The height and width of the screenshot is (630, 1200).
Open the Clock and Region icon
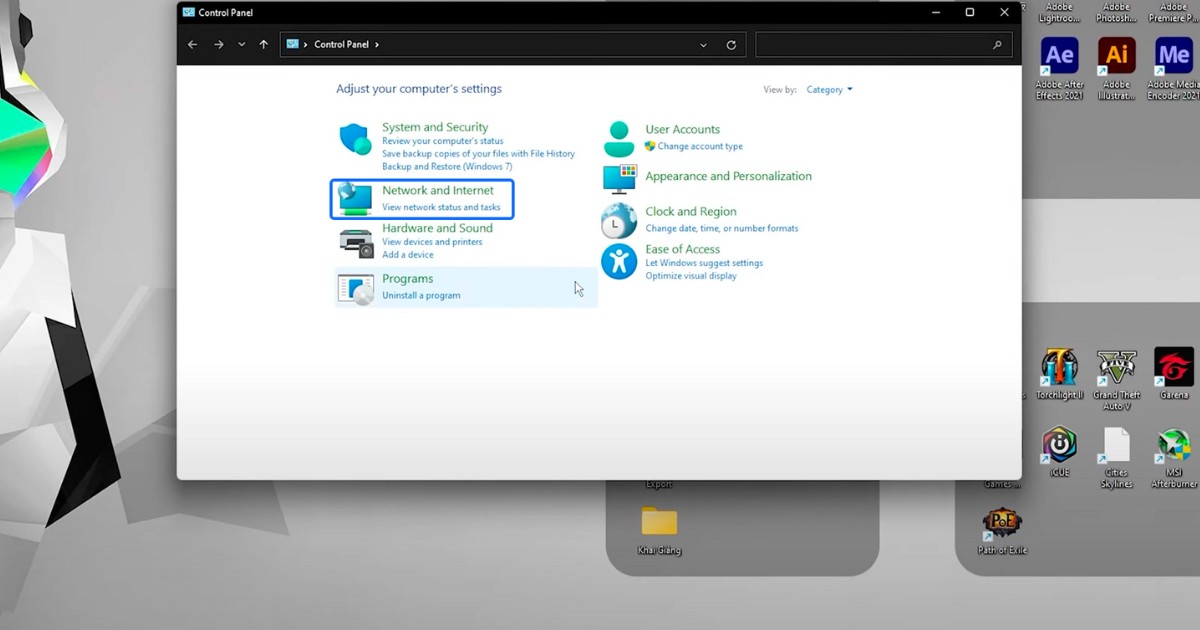pyautogui.click(x=619, y=220)
